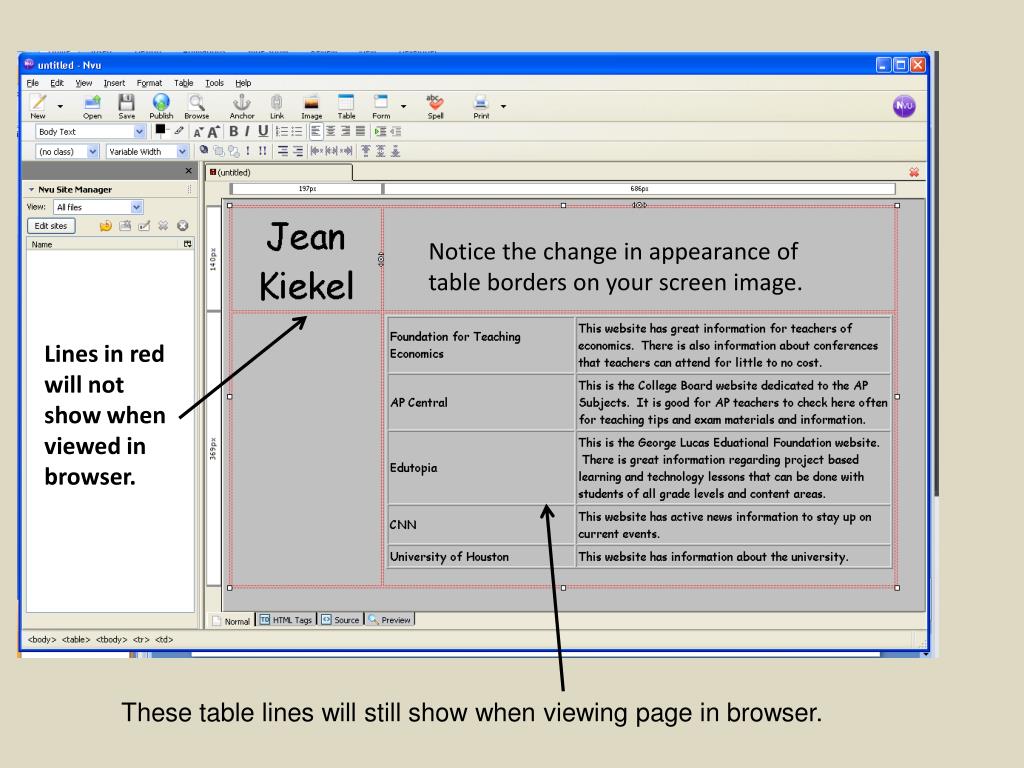Click the 'AP Central' table cell
Screen dimensions: 1024x768
[481, 402]
